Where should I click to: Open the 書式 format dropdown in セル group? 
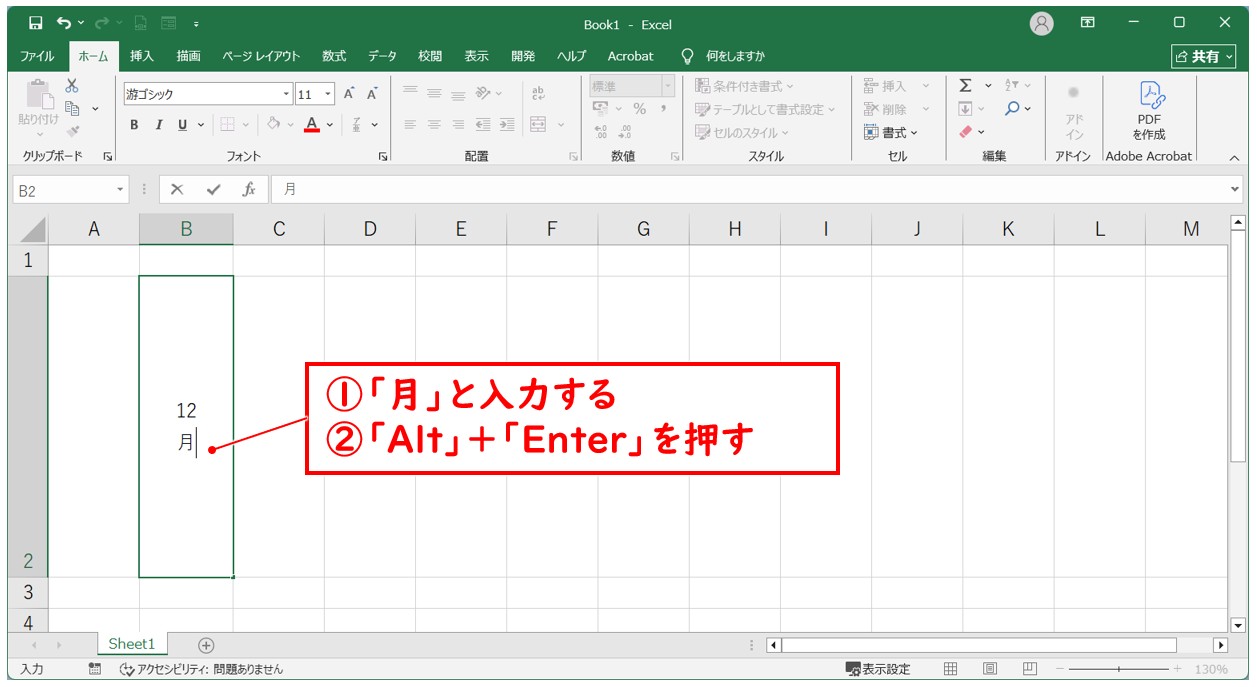click(x=891, y=132)
